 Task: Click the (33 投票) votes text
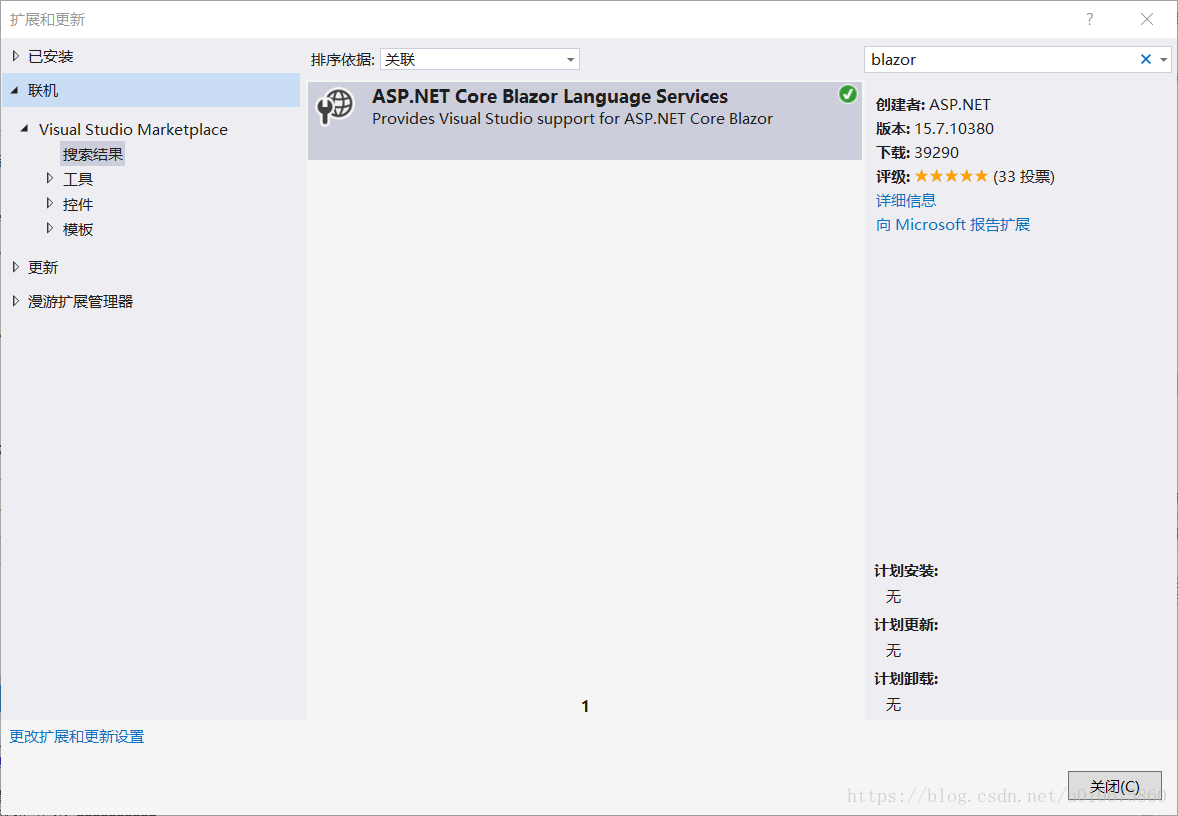point(1024,177)
